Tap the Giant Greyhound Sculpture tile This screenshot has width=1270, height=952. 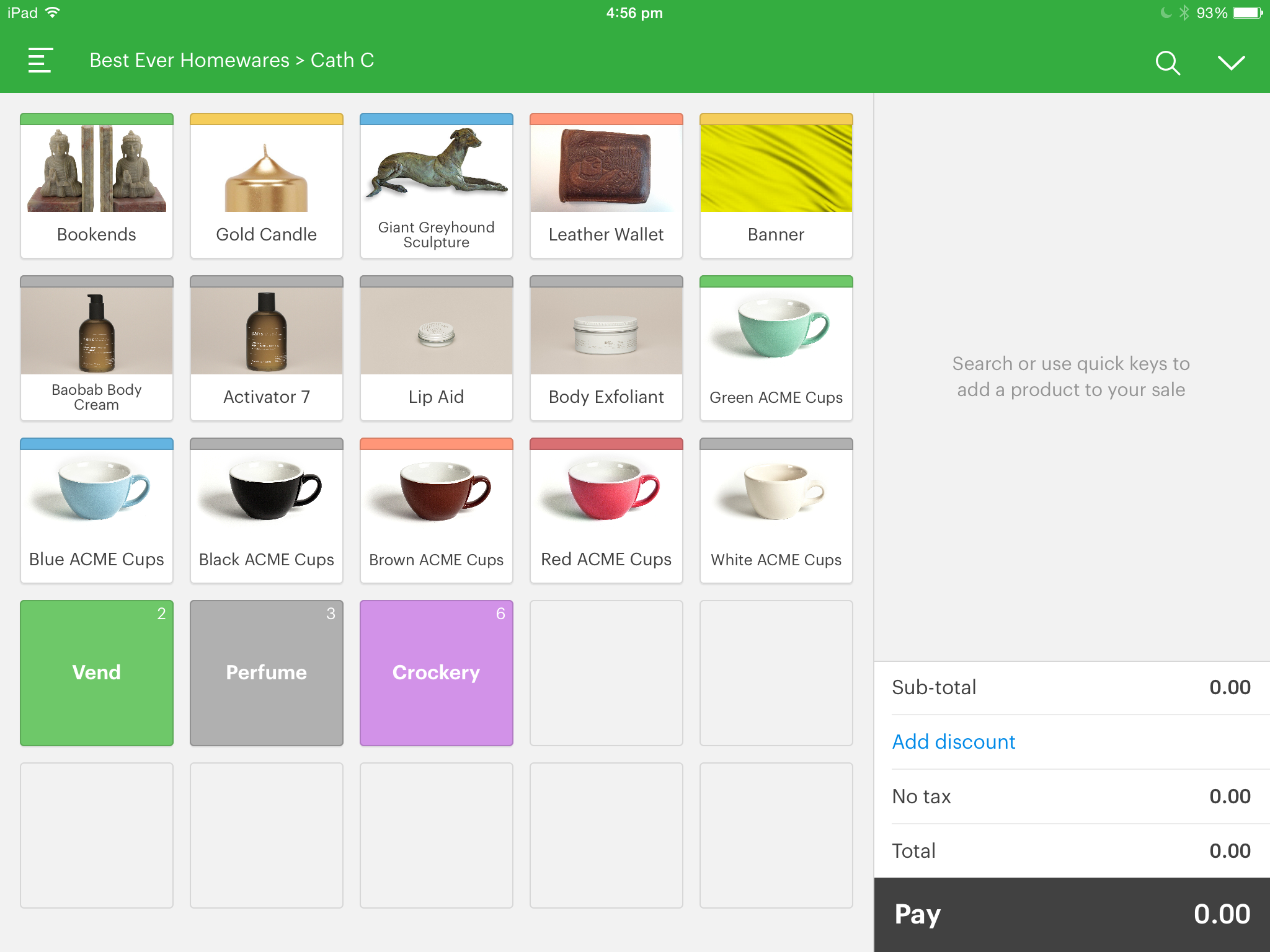point(437,185)
